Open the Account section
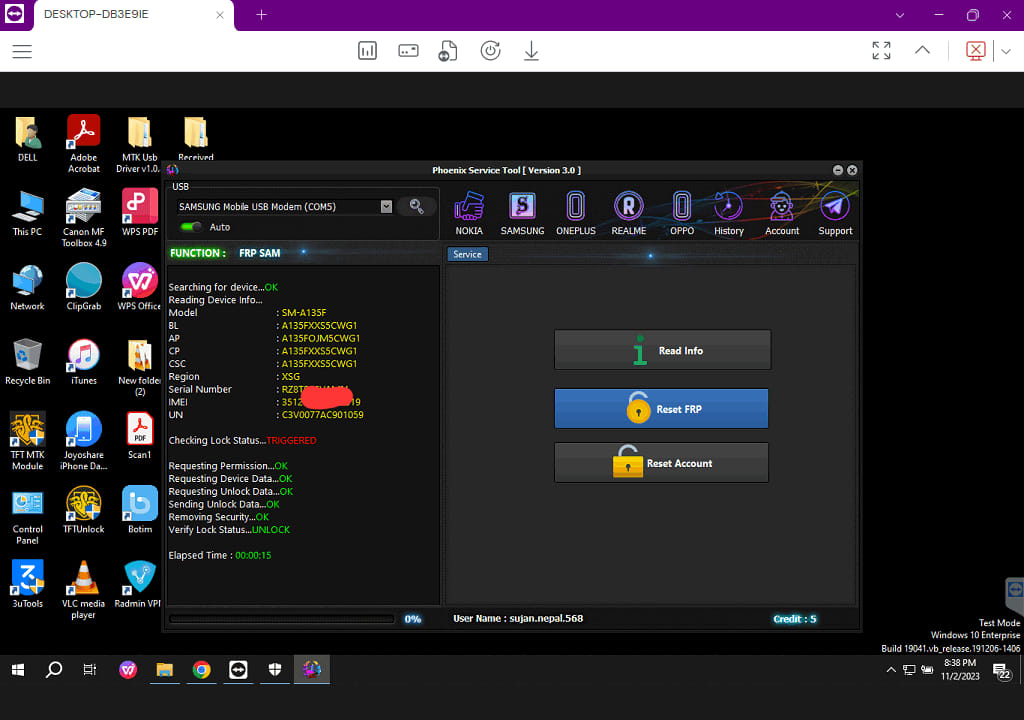The width and height of the screenshot is (1024, 720). (782, 213)
